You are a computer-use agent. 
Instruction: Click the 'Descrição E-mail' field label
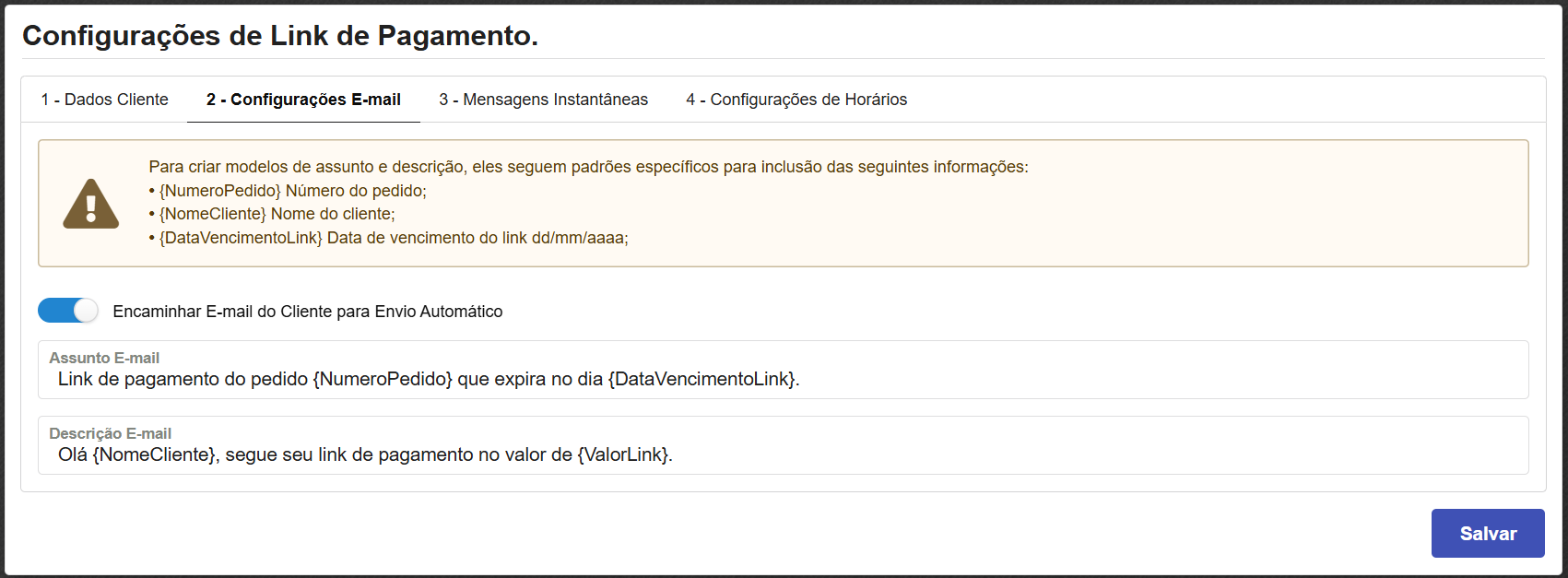pyautogui.click(x=110, y=433)
